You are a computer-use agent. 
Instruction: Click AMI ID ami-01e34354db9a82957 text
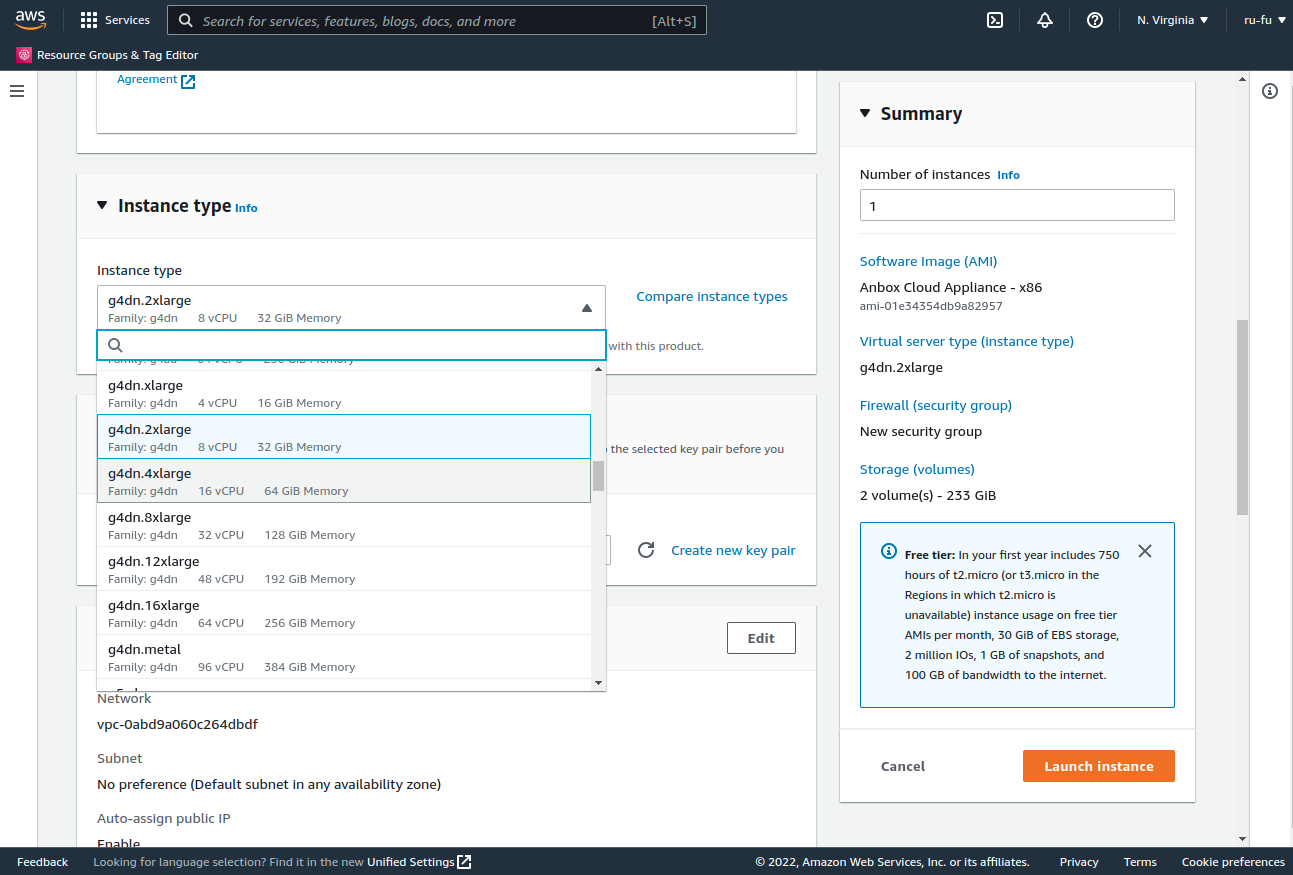click(x=931, y=306)
